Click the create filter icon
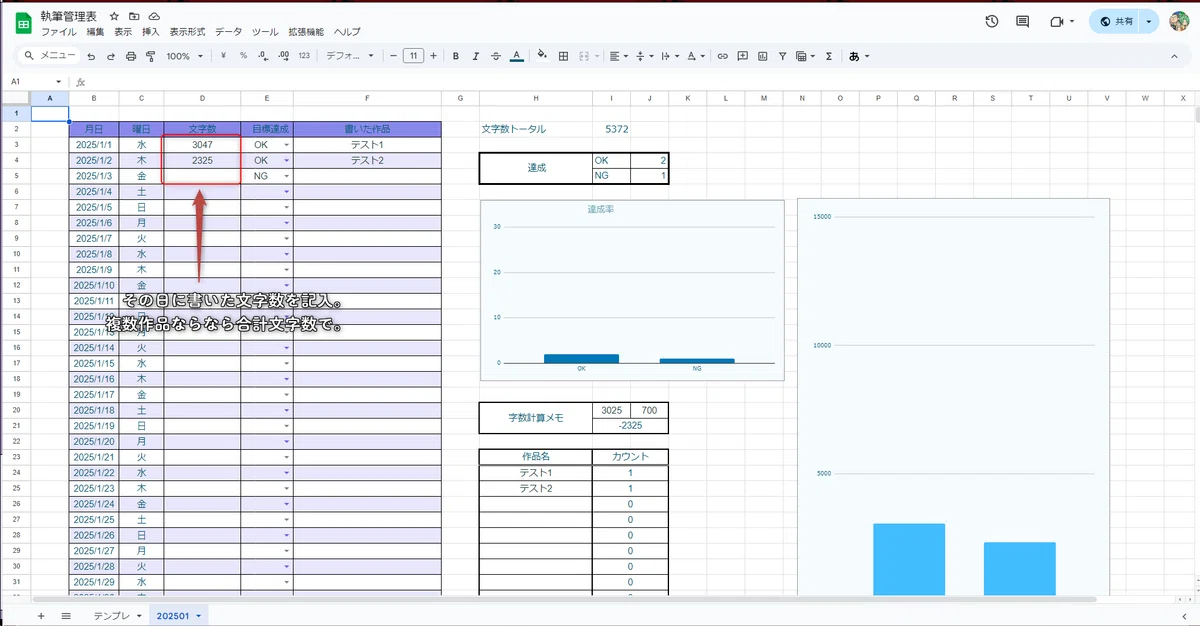Viewport: 1200px width, 626px height. (782, 56)
